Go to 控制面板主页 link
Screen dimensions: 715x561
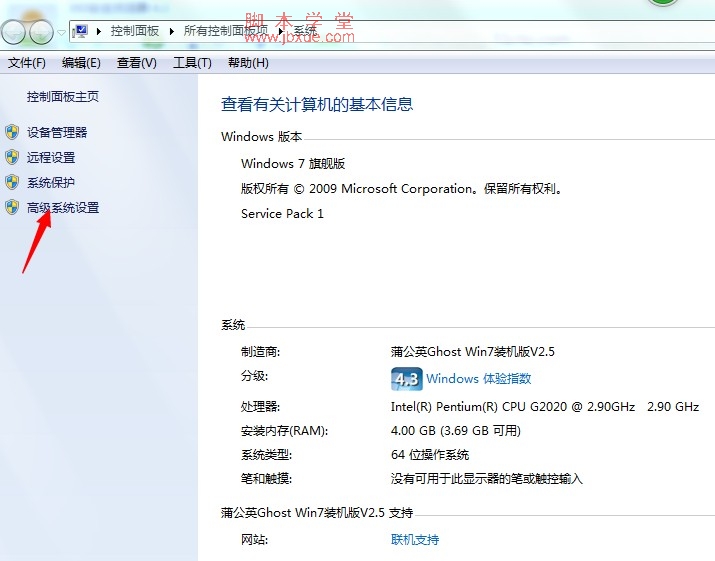(62, 96)
